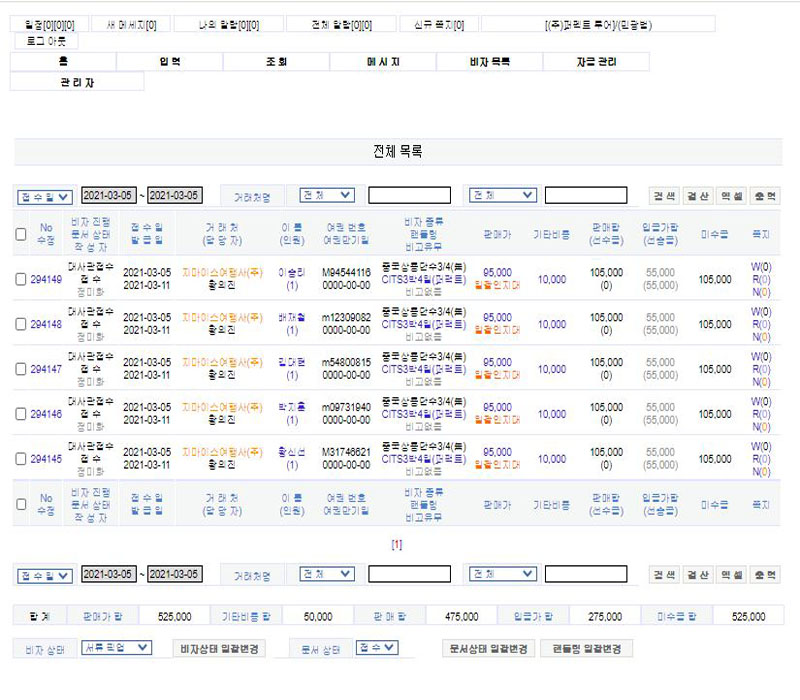This screenshot has height=700, width=800.
Task: Select the 메시지 menu item
Action: tap(383, 62)
